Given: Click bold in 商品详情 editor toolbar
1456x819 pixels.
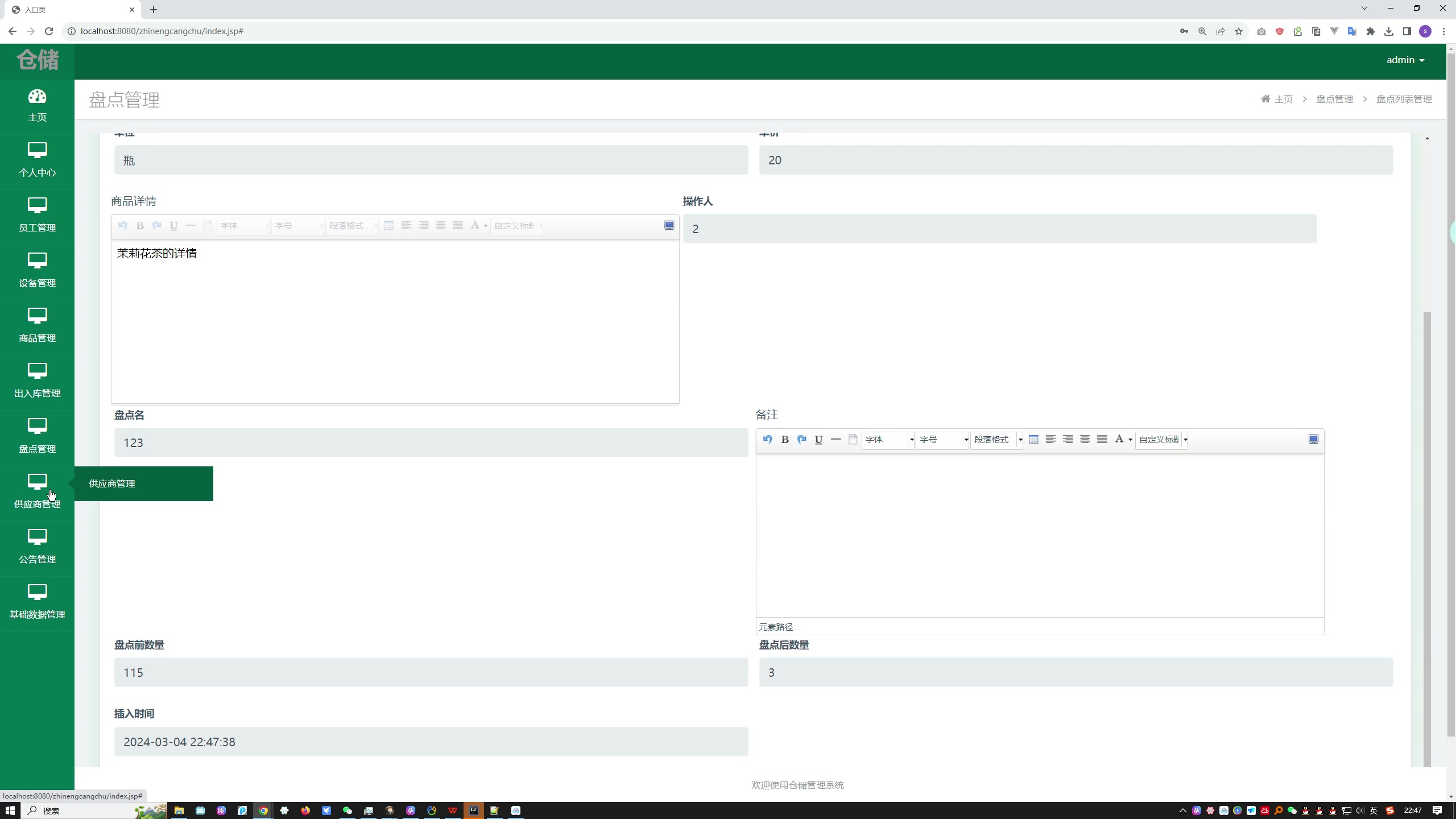Looking at the screenshot, I should [140, 226].
